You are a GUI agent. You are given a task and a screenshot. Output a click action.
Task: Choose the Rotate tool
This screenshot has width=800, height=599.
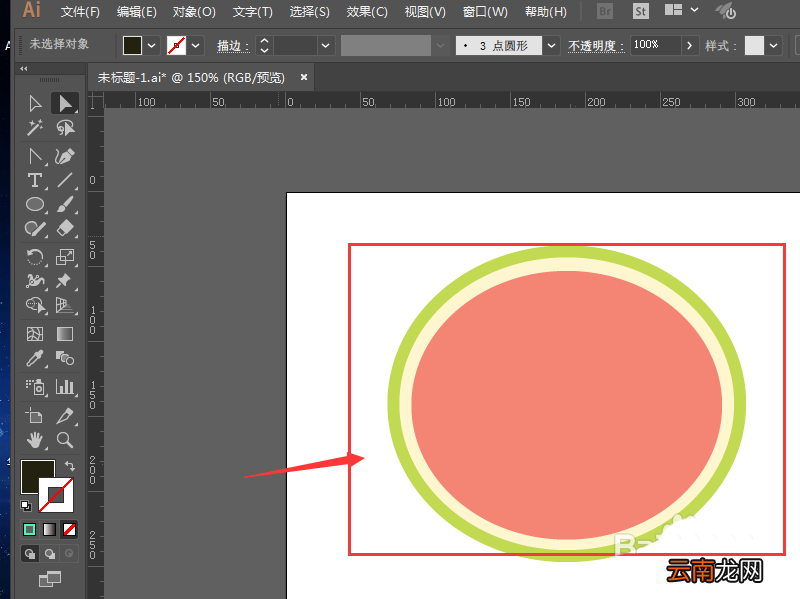pyautogui.click(x=35, y=257)
